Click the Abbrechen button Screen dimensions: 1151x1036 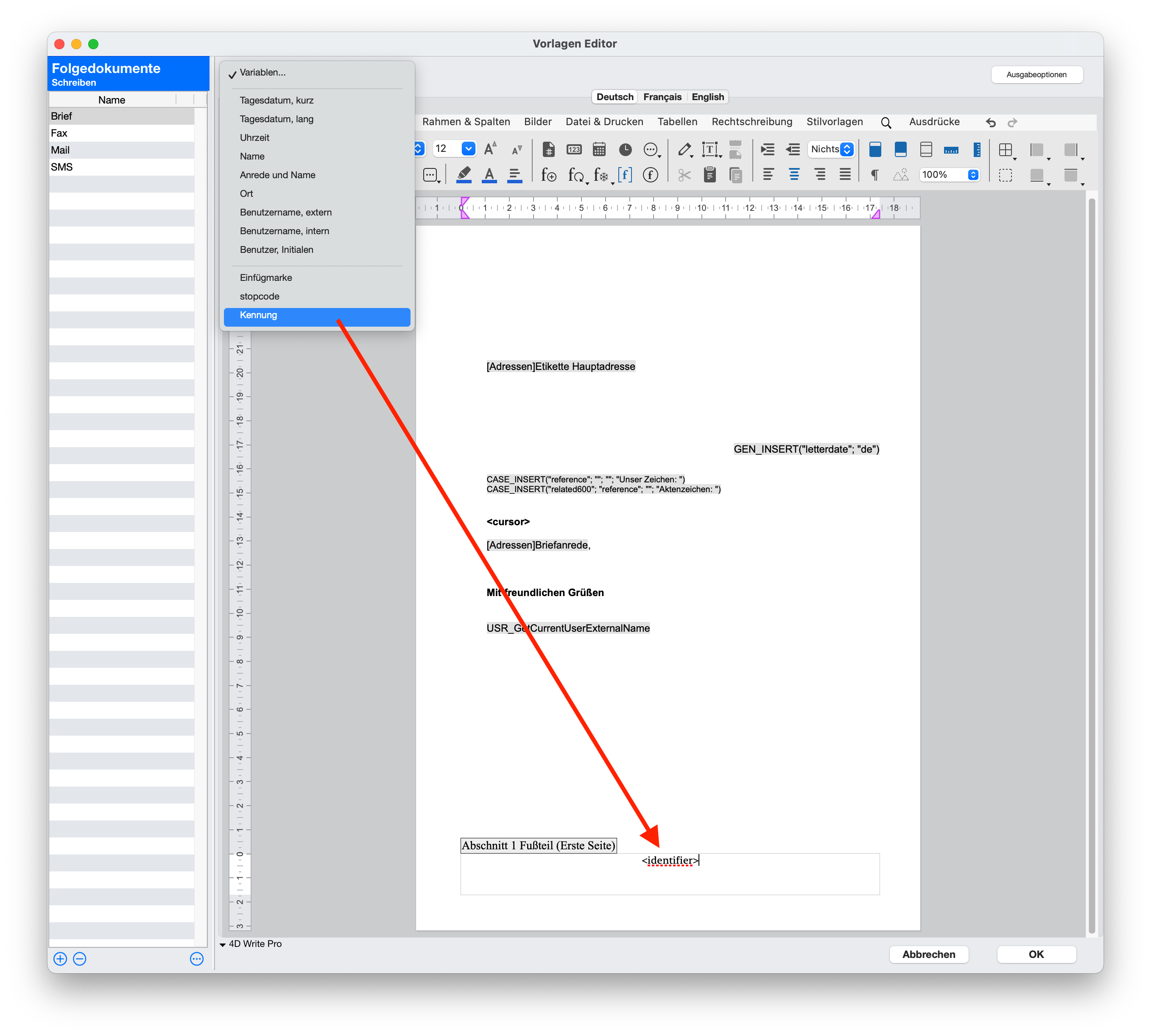pos(928,954)
